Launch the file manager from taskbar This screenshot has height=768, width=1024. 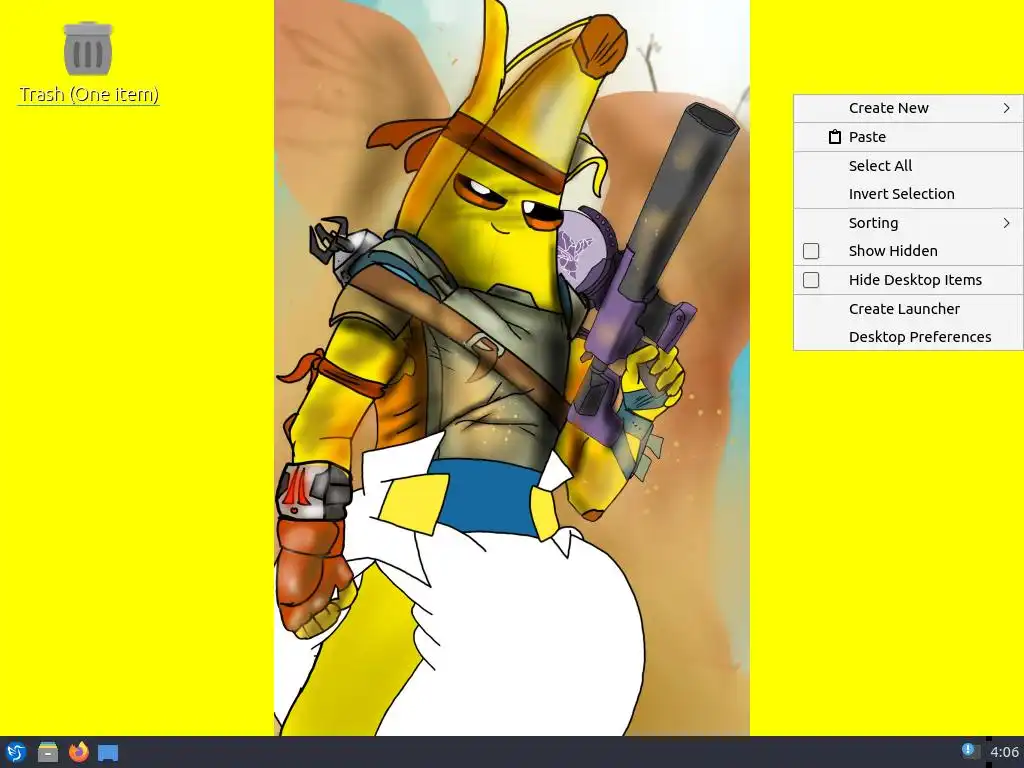pos(48,752)
